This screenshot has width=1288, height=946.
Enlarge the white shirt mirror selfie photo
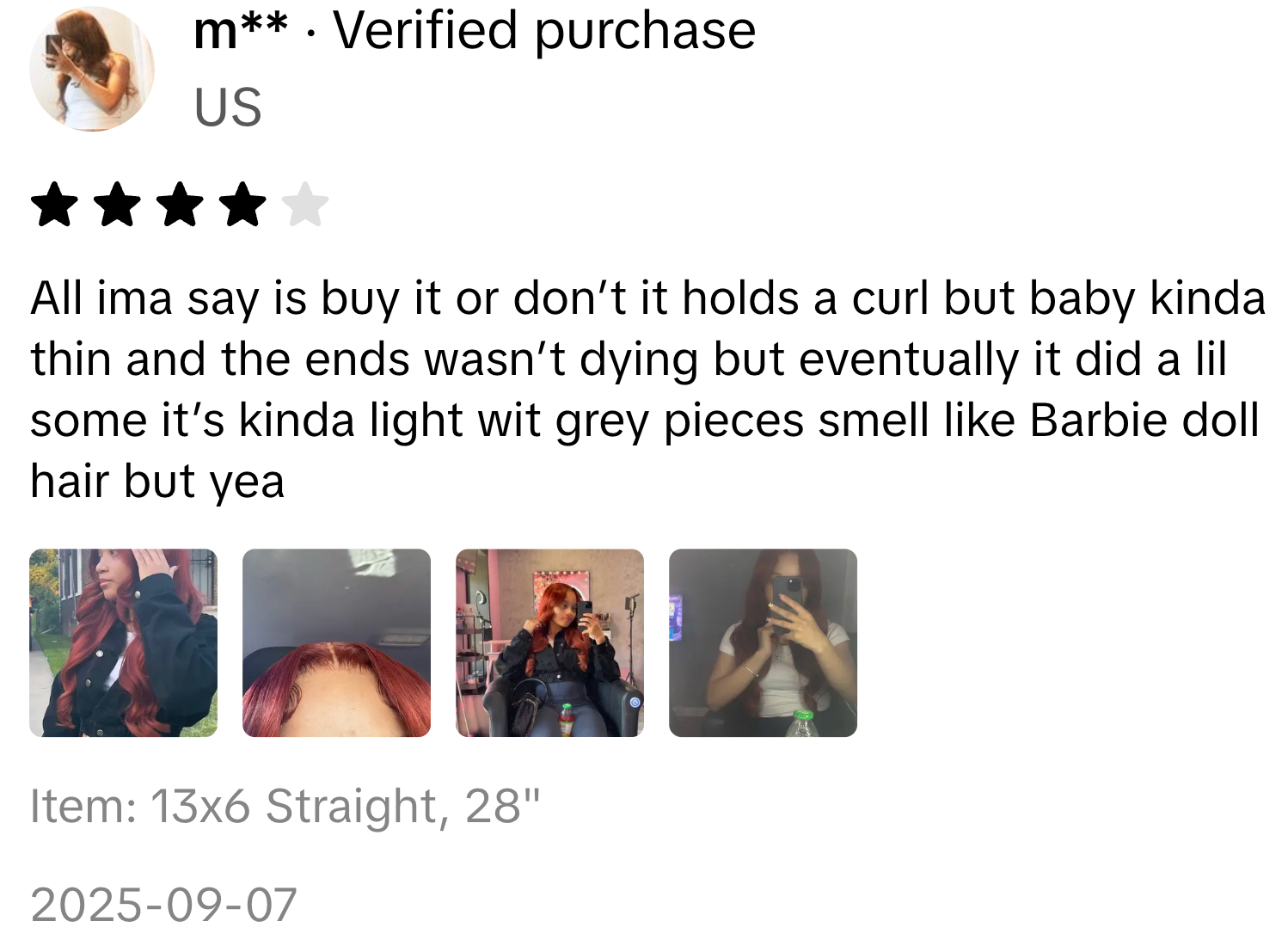coord(764,642)
